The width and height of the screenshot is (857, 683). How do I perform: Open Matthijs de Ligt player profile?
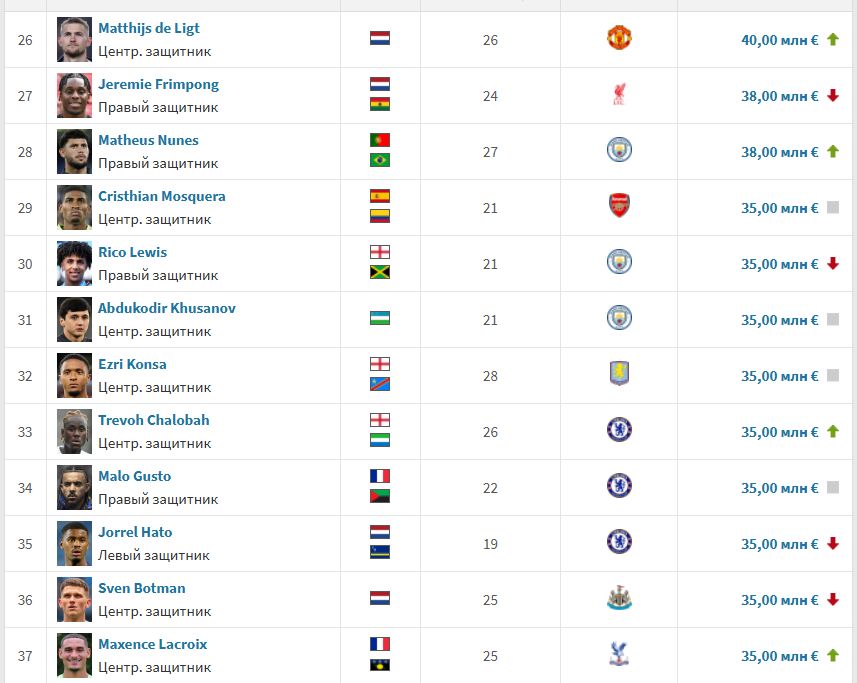tap(148, 28)
